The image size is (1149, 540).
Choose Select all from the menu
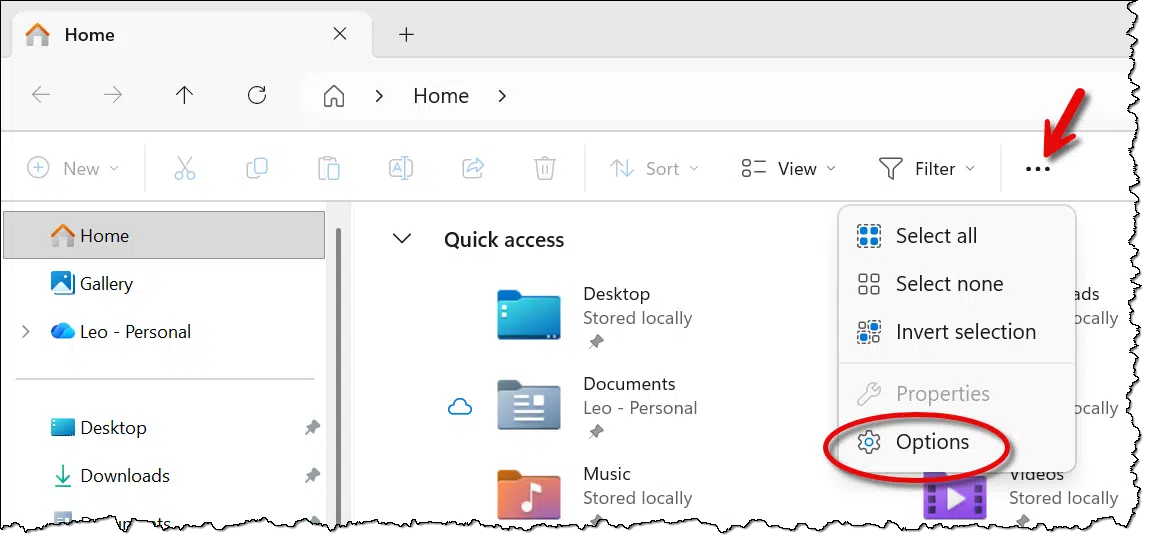[935, 236]
